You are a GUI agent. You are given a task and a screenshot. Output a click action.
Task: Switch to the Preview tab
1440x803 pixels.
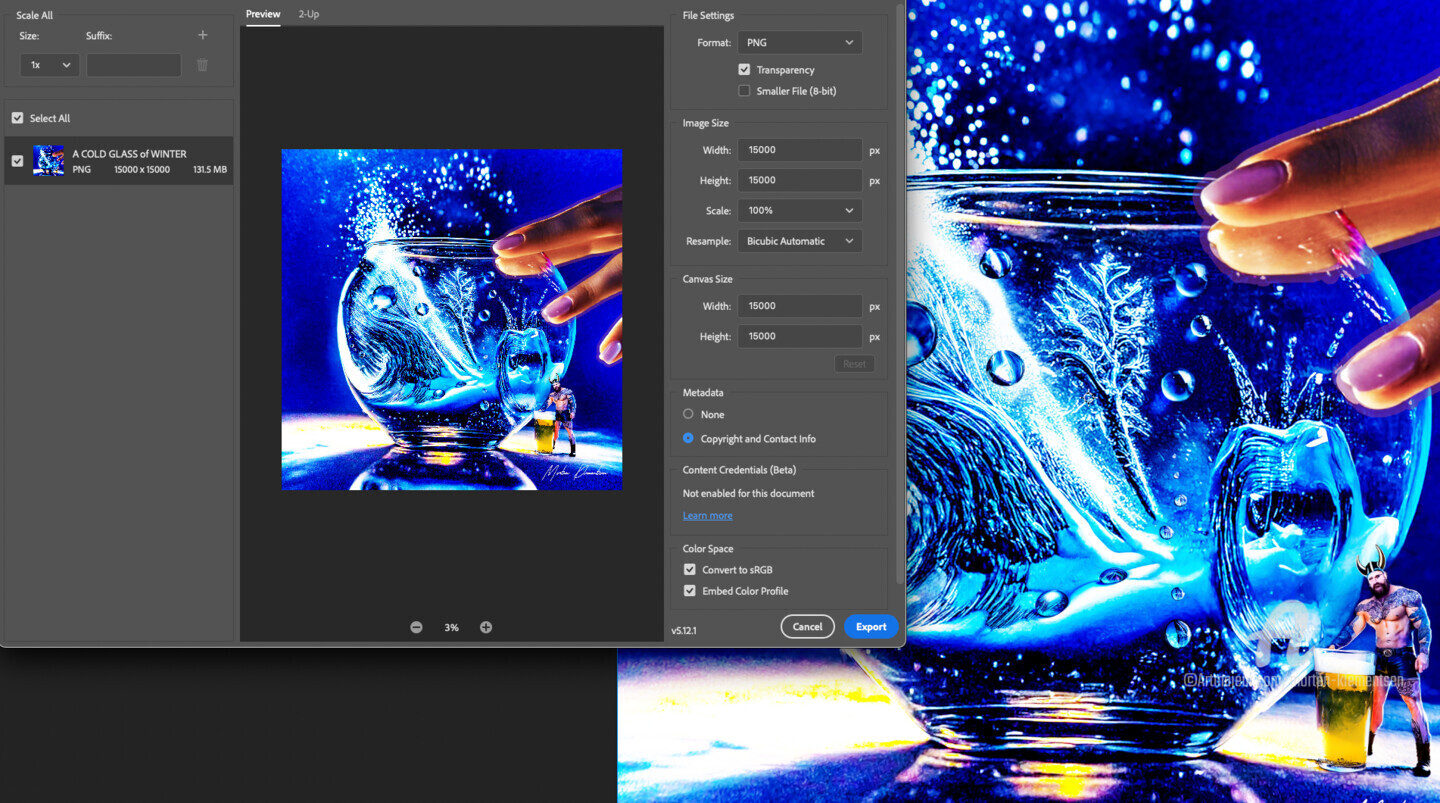coord(263,14)
